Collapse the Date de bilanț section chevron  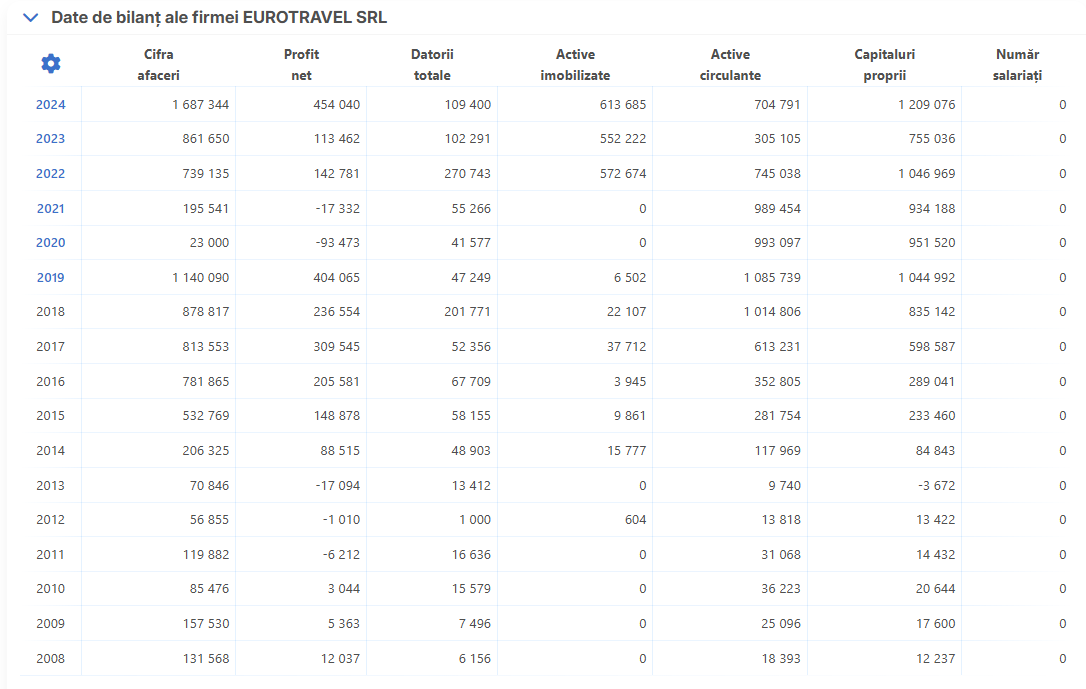tap(30, 18)
